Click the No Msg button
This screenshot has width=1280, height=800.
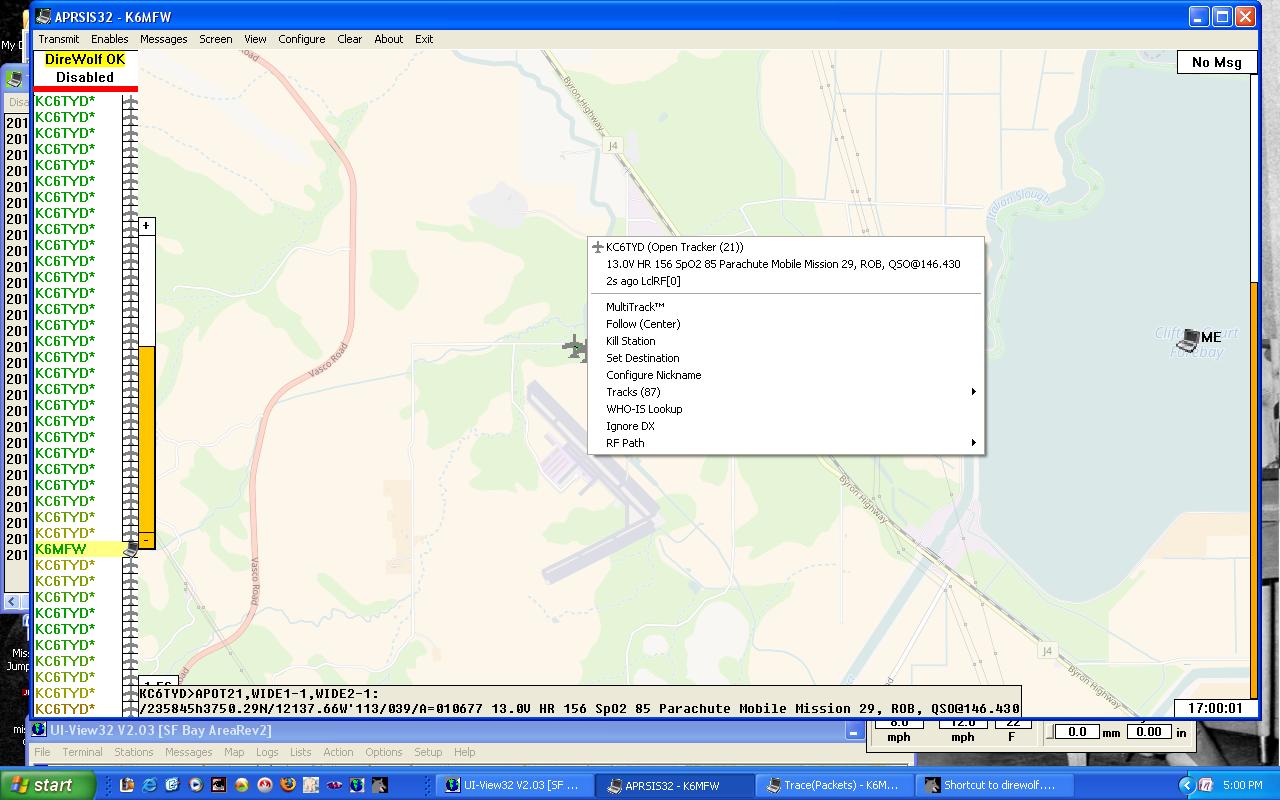coord(1216,62)
